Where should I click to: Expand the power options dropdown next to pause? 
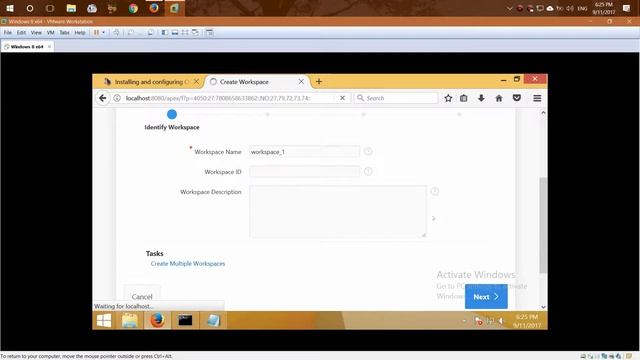click(x=103, y=32)
